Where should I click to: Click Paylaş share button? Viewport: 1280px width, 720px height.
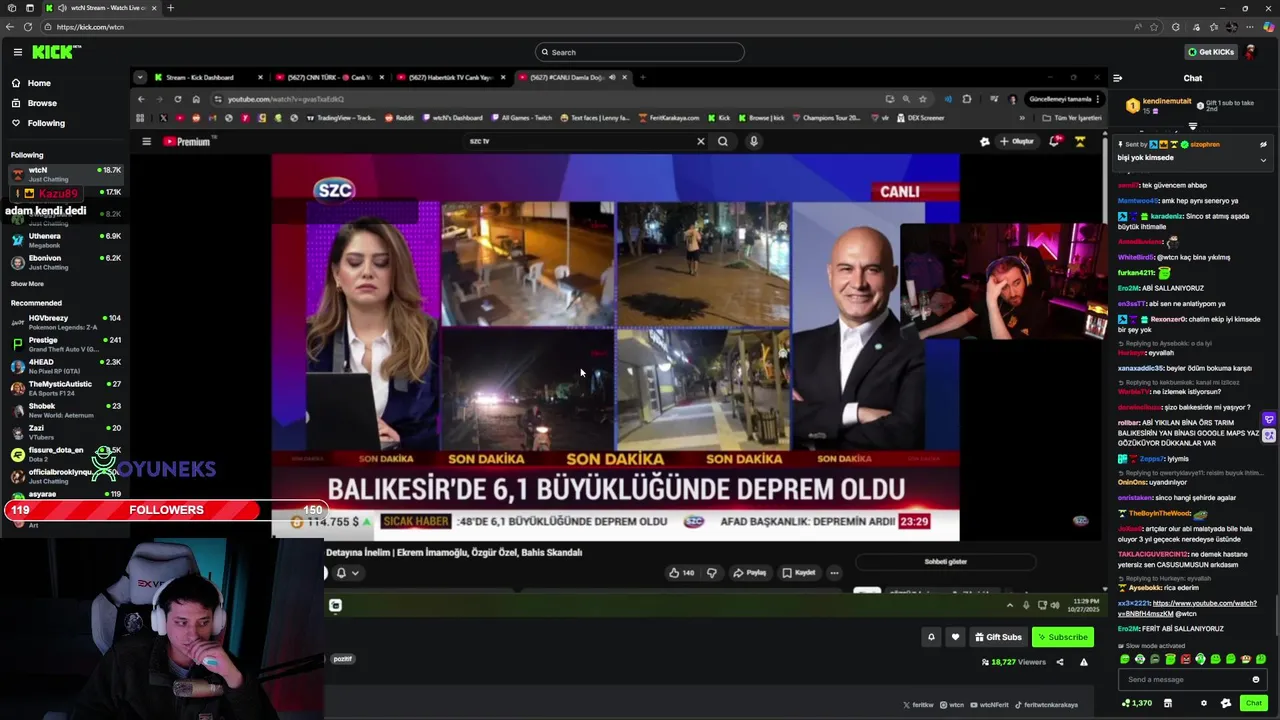[x=750, y=573]
